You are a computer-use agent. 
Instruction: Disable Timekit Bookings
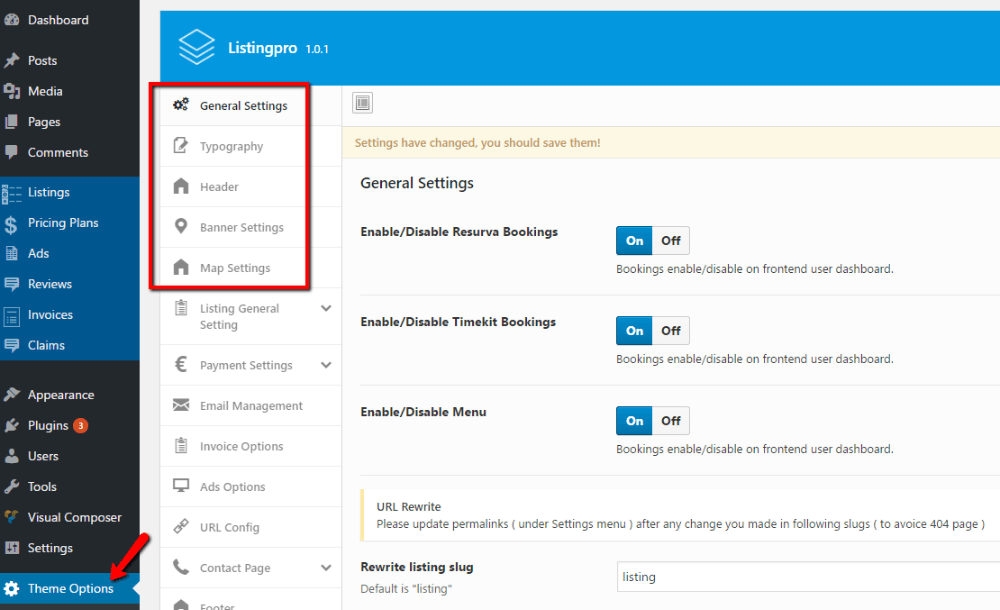pos(670,330)
